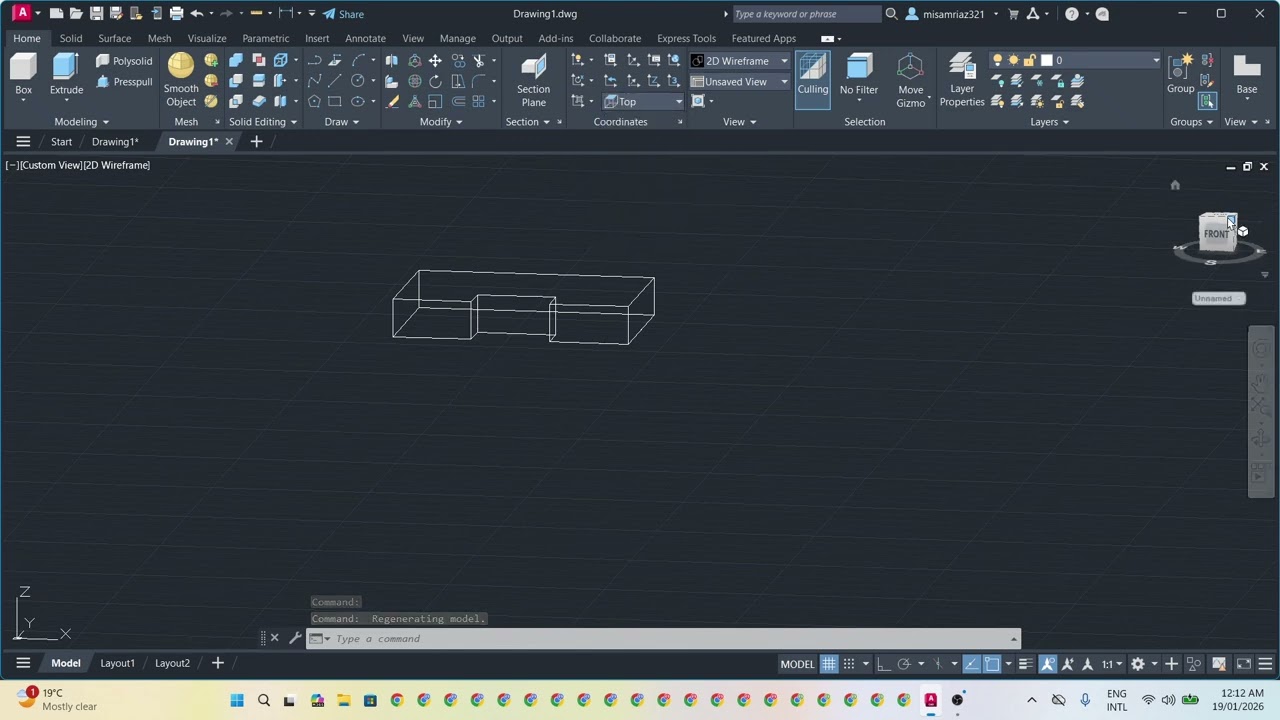Open file using the folder icon
The image size is (1280, 720).
[76, 14]
